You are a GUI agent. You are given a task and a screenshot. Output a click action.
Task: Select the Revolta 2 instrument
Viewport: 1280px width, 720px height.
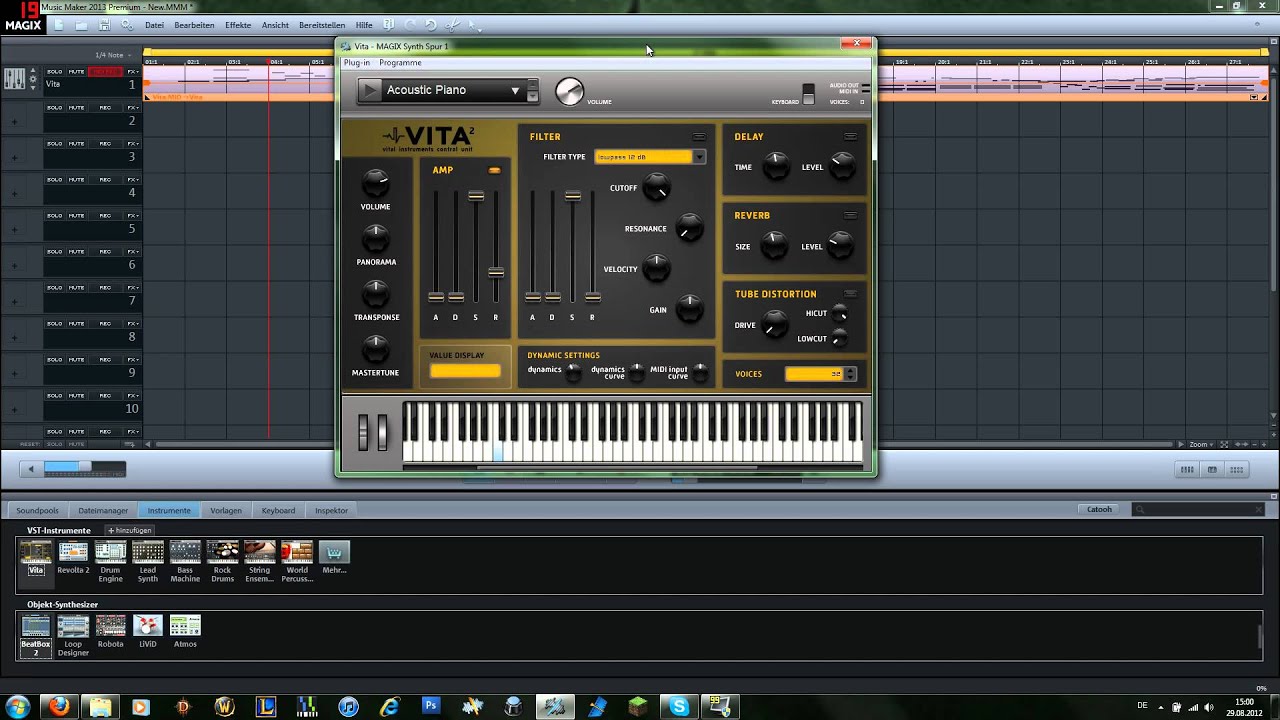point(73,552)
